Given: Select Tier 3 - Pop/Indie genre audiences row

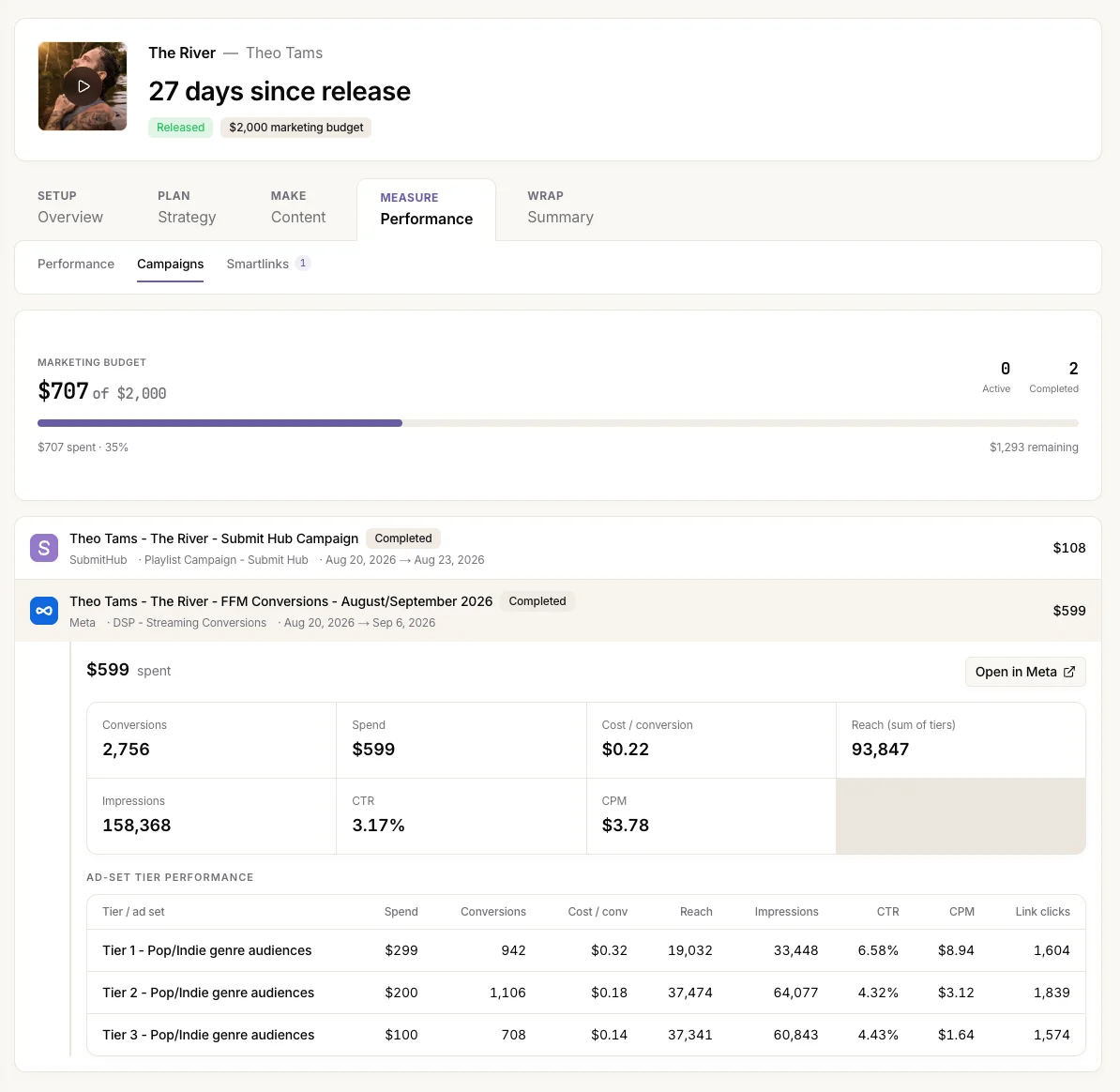Looking at the screenshot, I should click(x=585, y=1035).
